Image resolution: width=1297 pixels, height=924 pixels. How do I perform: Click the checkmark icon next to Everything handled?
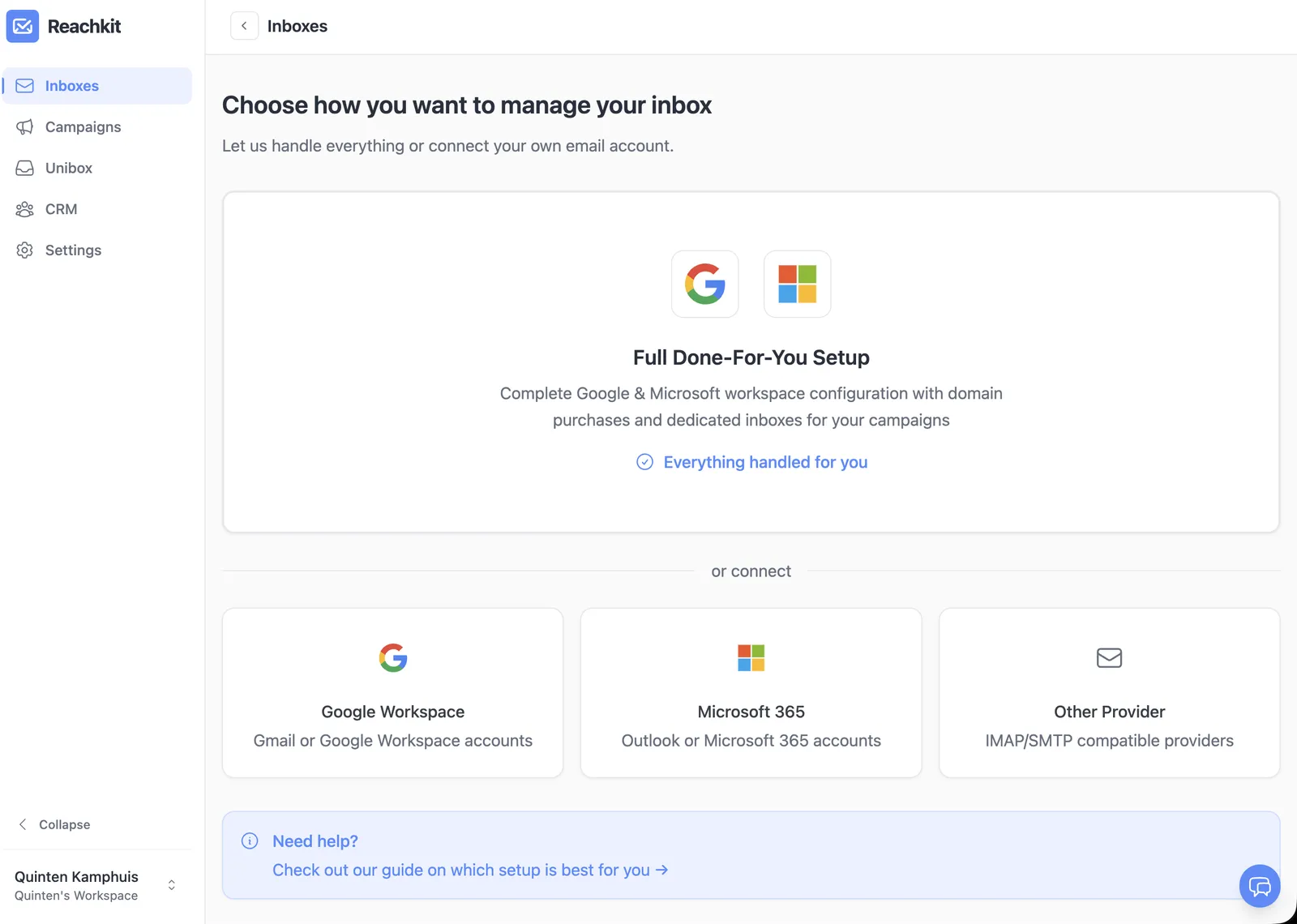(645, 462)
